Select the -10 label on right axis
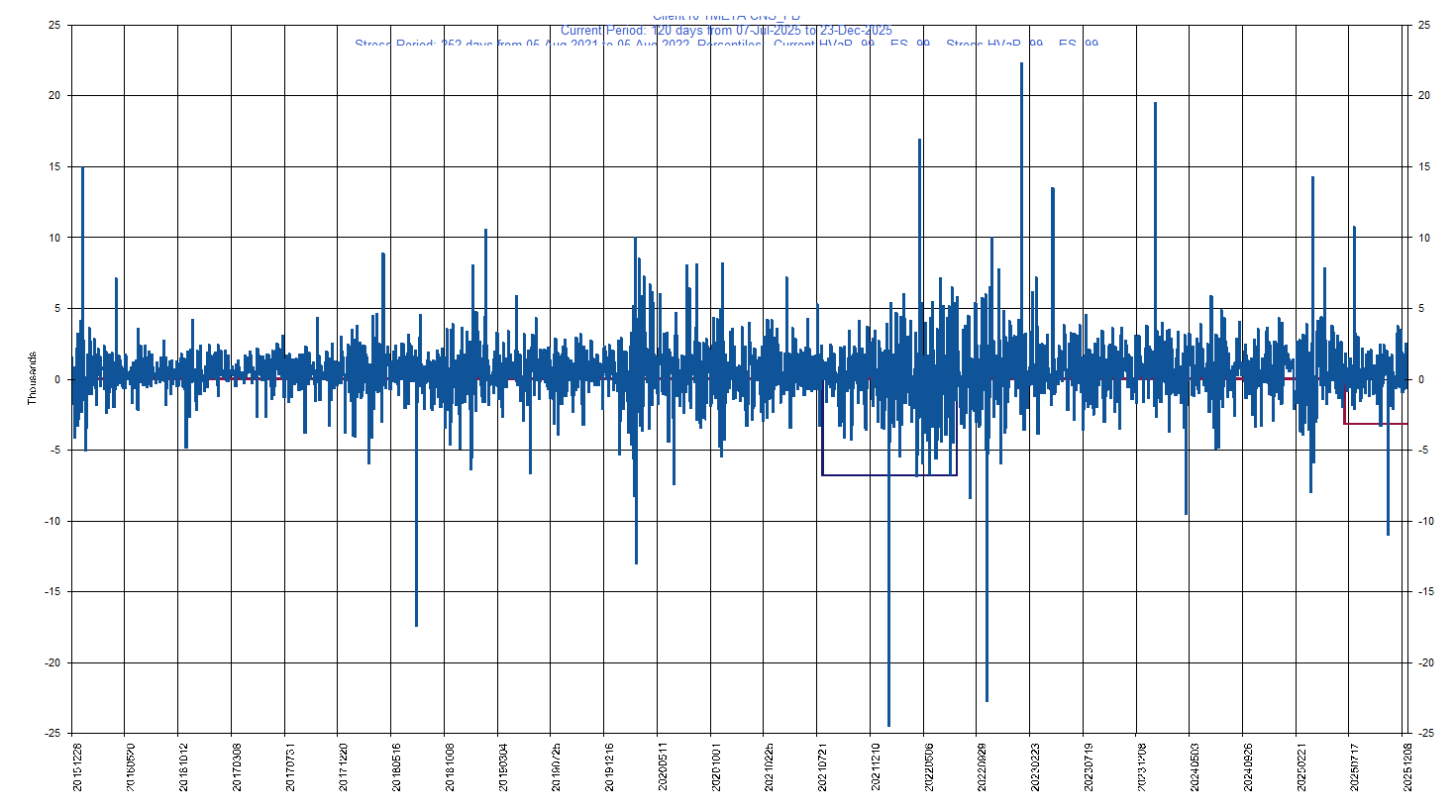This screenshot has width=1456, height=812. point(1426,521)
